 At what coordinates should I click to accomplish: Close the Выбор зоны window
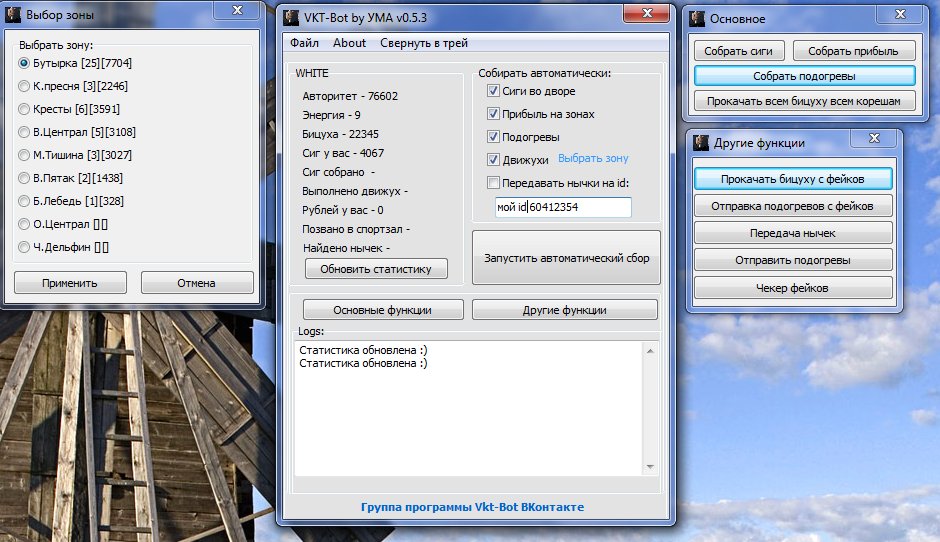pos(237,10)
